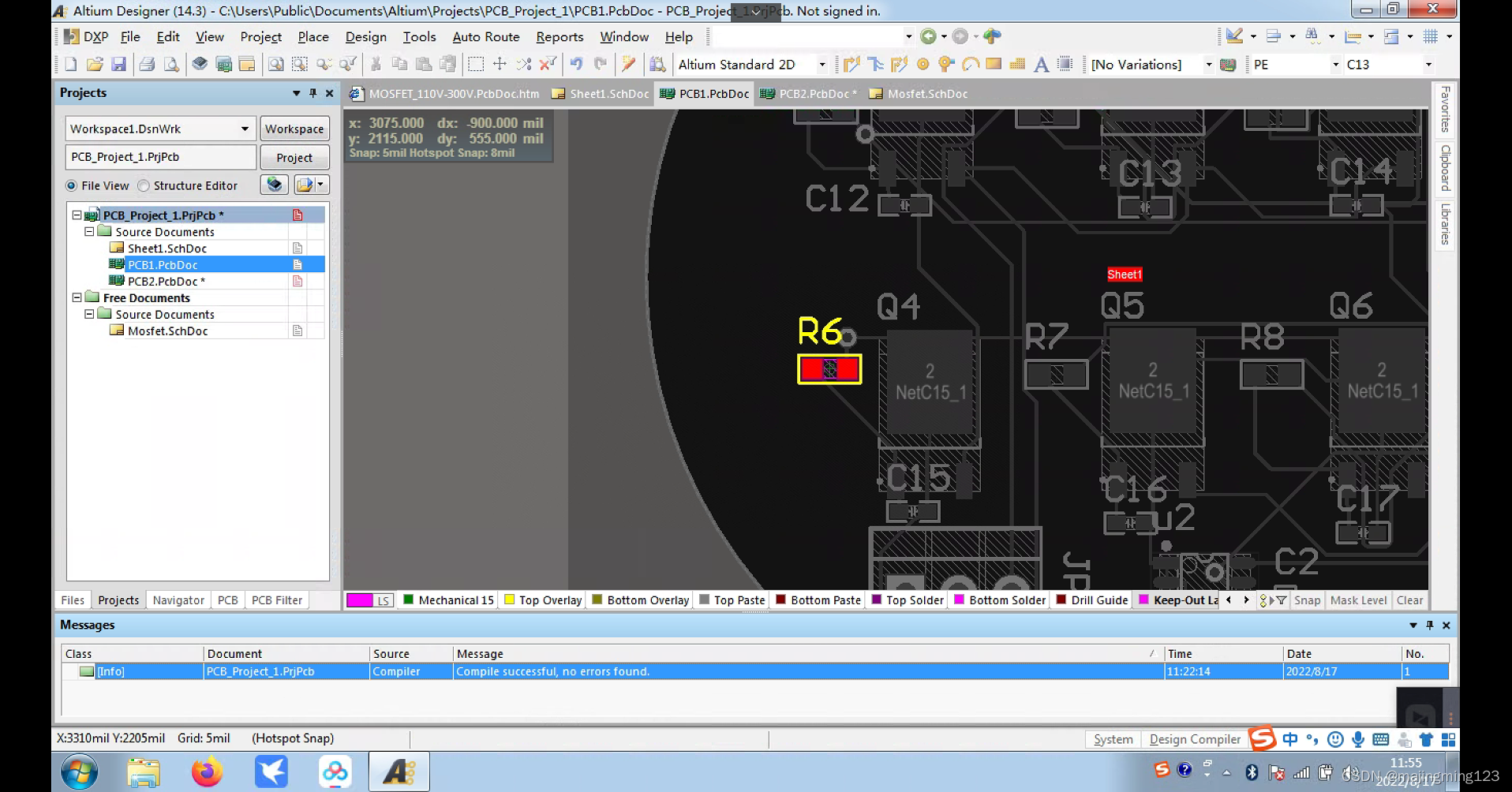Select the File View radio button

72,185
